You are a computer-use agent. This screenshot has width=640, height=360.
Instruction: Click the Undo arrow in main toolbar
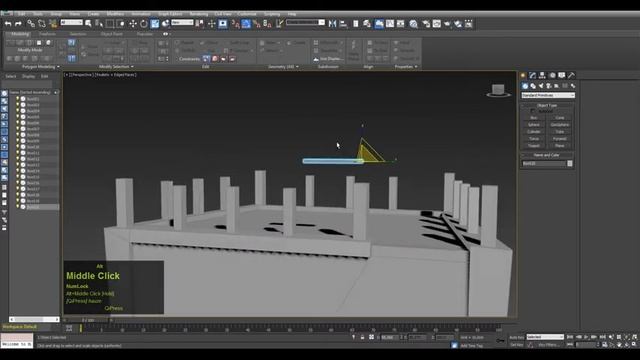[8, 24]
